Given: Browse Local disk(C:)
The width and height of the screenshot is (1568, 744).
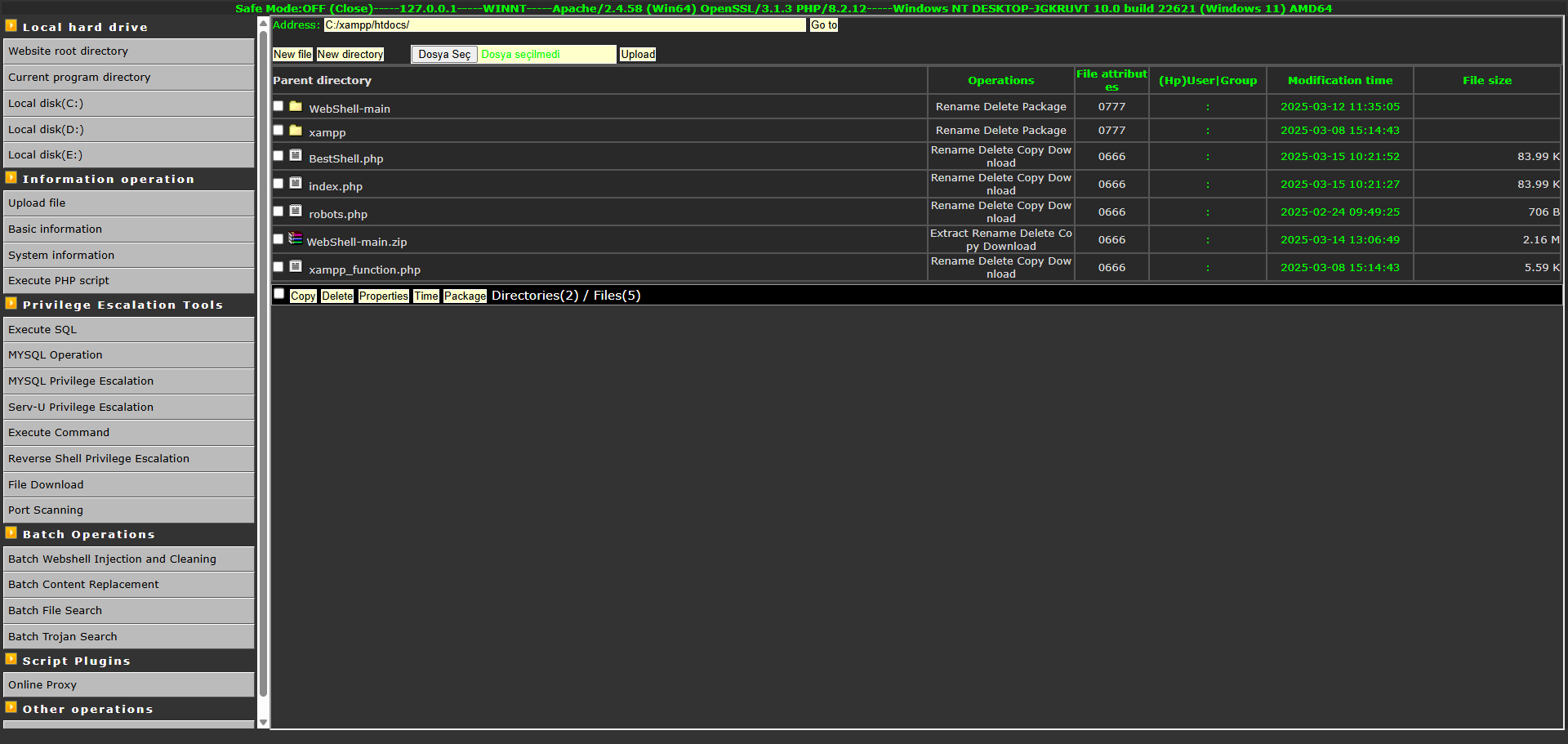Looking at the screenshot, I should click(129, 103).
